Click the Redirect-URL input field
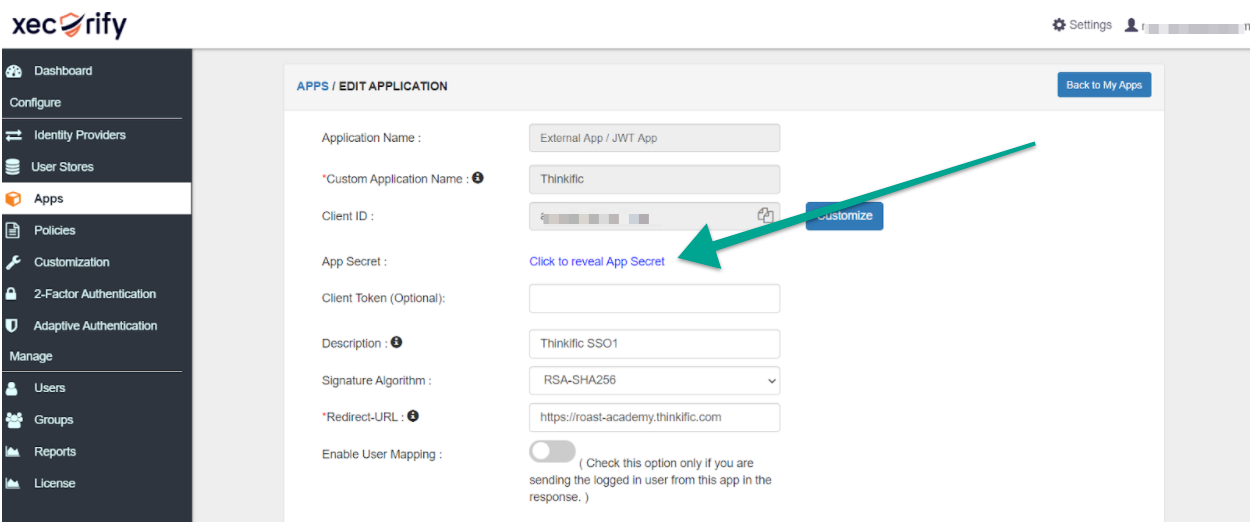This screenshot has width=1258, height=528. (x=654, y=417)
